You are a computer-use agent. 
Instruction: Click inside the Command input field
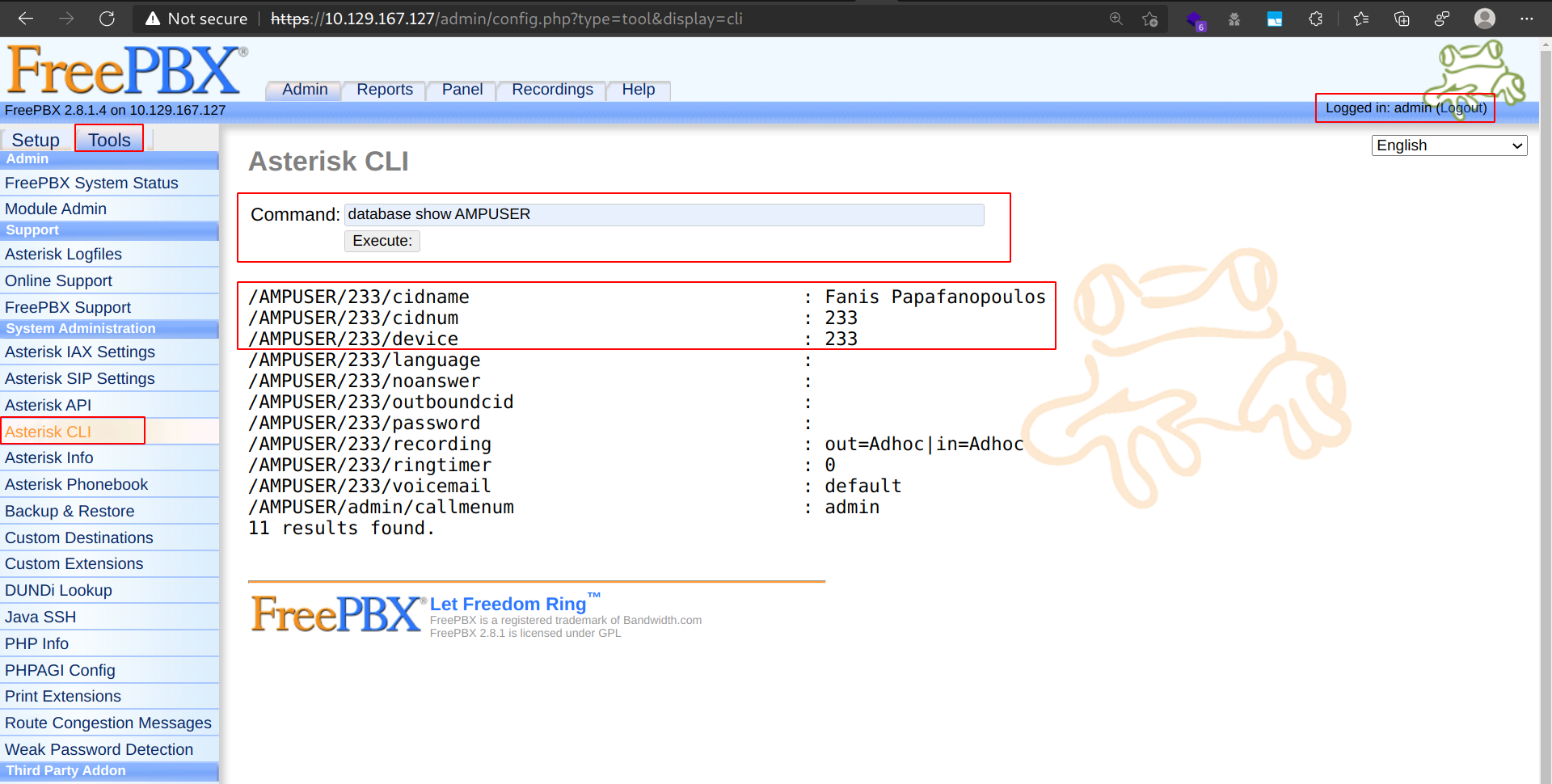[663, 214]
